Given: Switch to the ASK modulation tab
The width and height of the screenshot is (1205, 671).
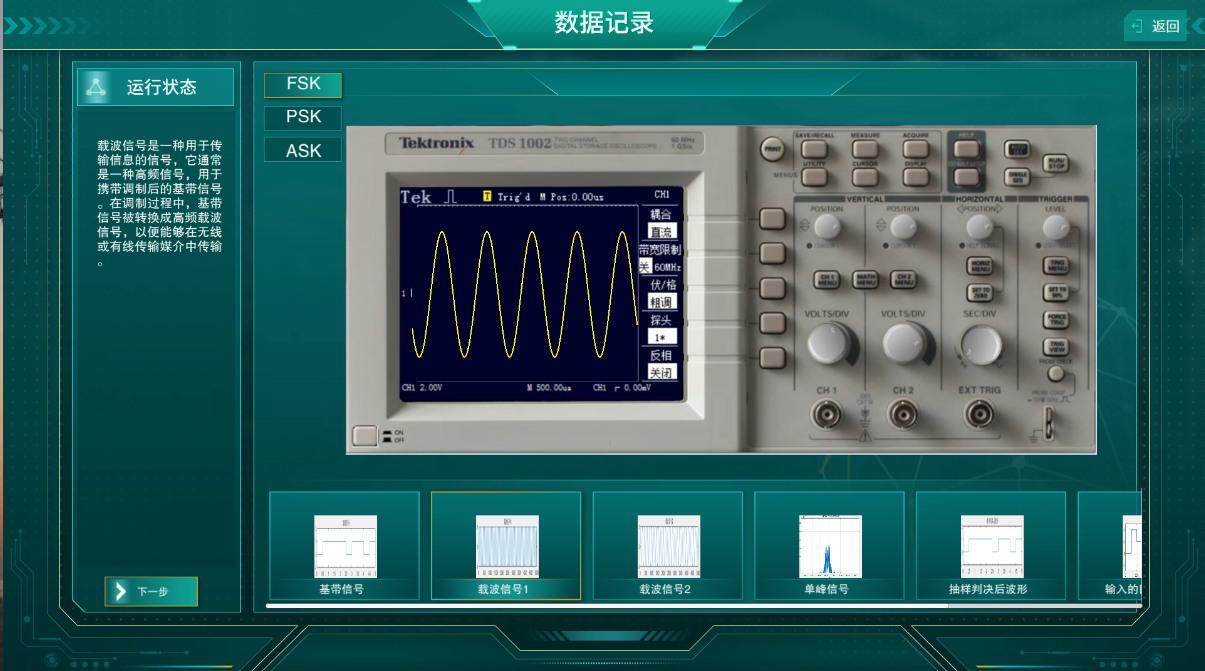Looking at the screenshot, I should (x=303, y=151).
